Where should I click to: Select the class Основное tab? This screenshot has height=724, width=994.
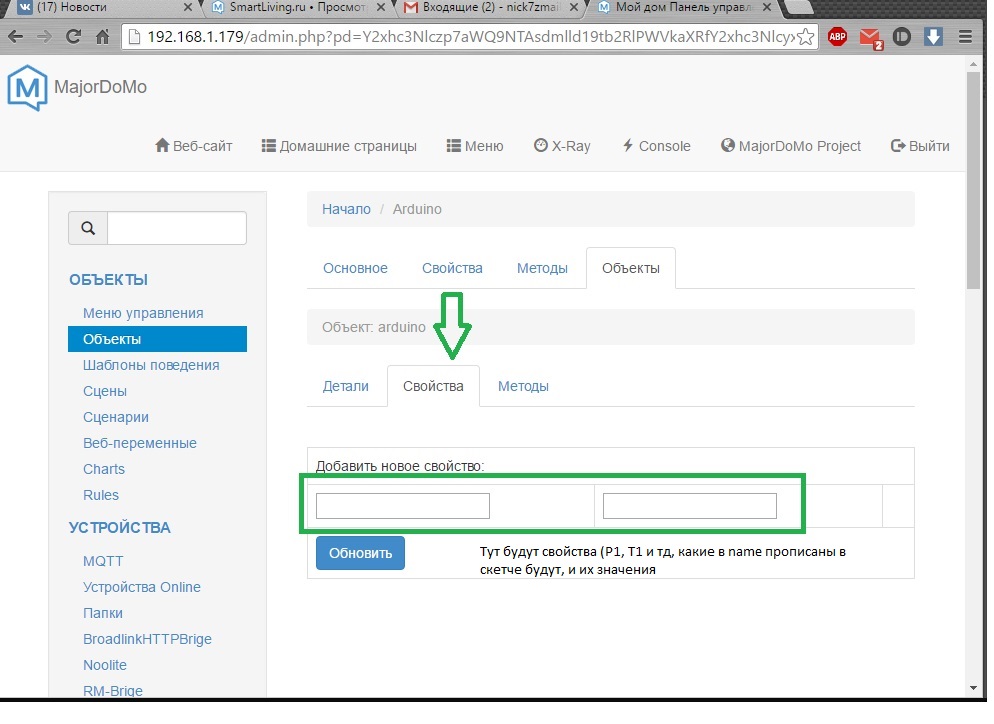[355, 268]
